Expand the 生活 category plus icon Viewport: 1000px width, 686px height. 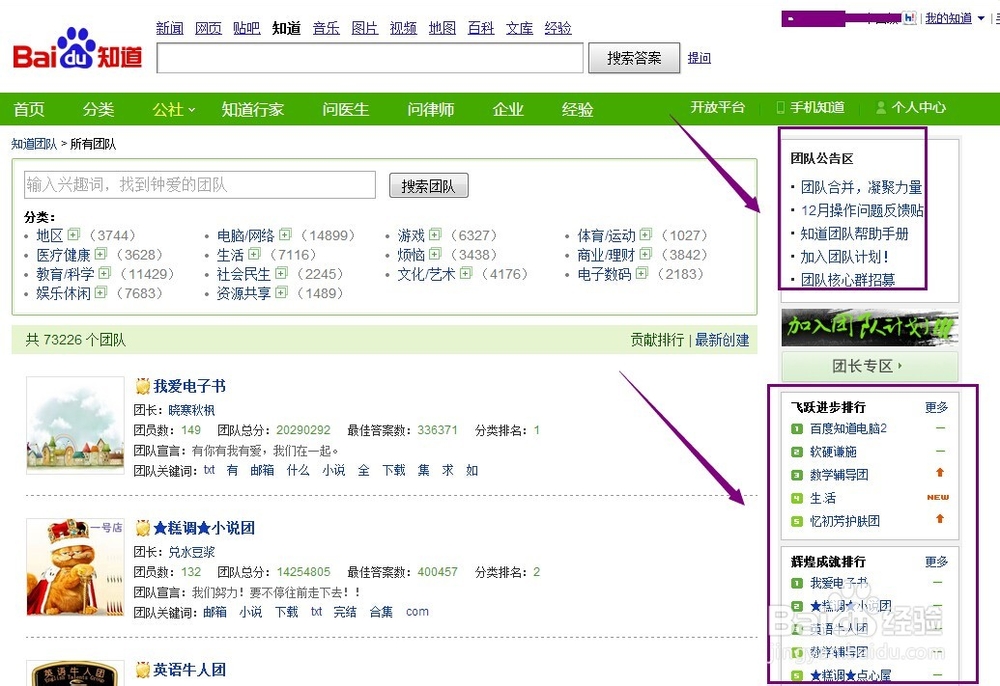254,254
